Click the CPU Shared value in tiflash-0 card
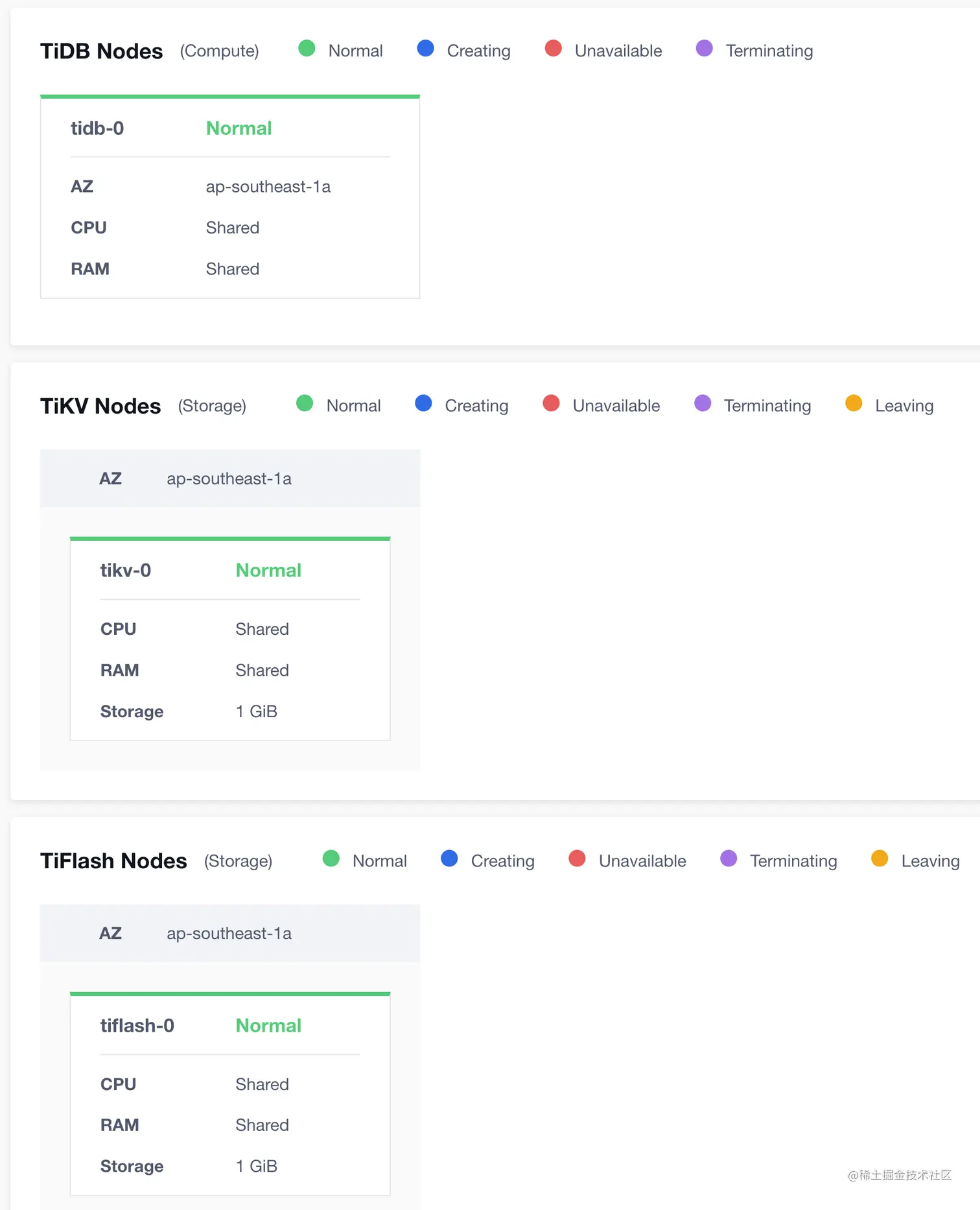 [x=262, y=1084]
